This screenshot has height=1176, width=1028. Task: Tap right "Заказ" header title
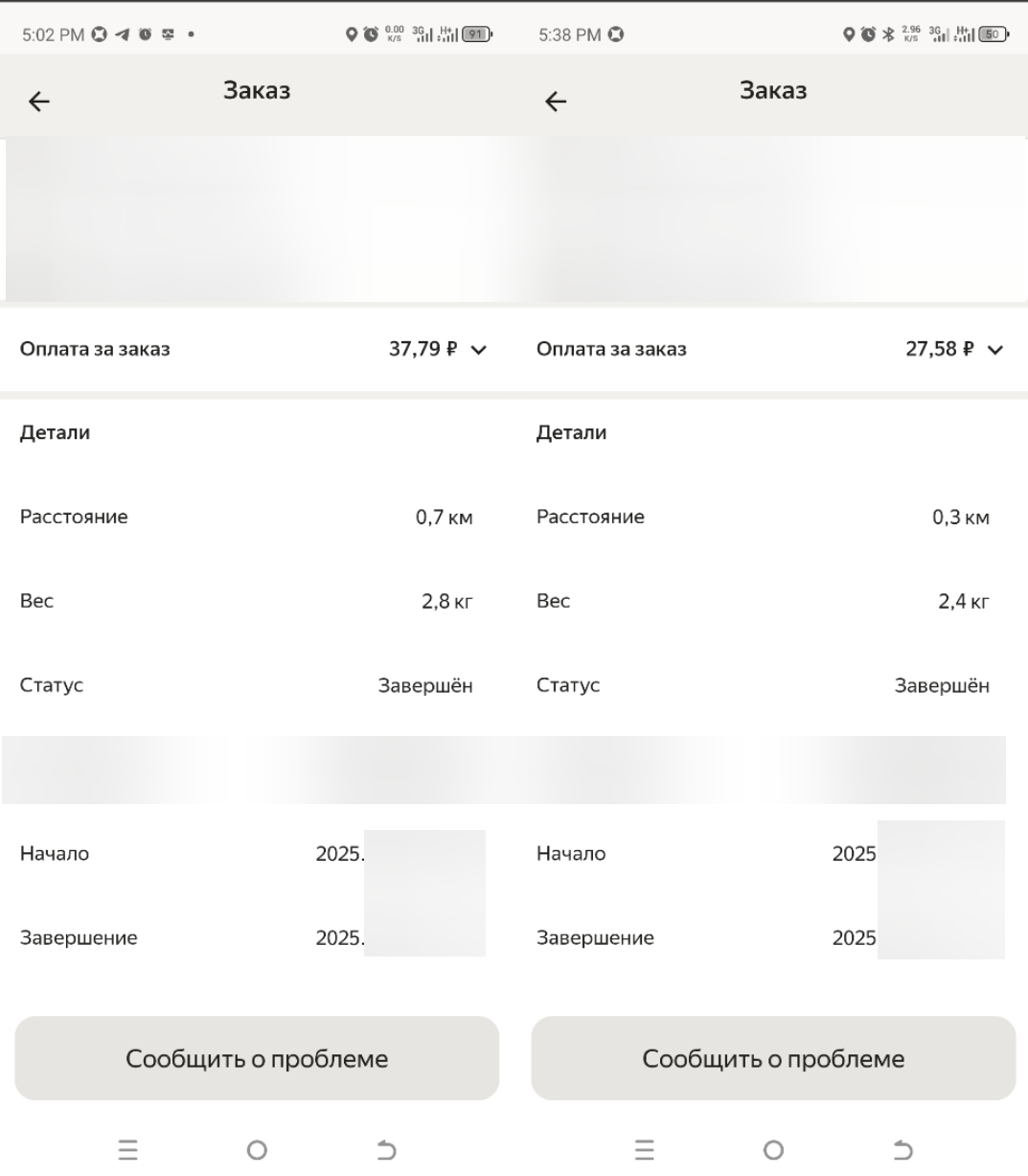[773, 91]
